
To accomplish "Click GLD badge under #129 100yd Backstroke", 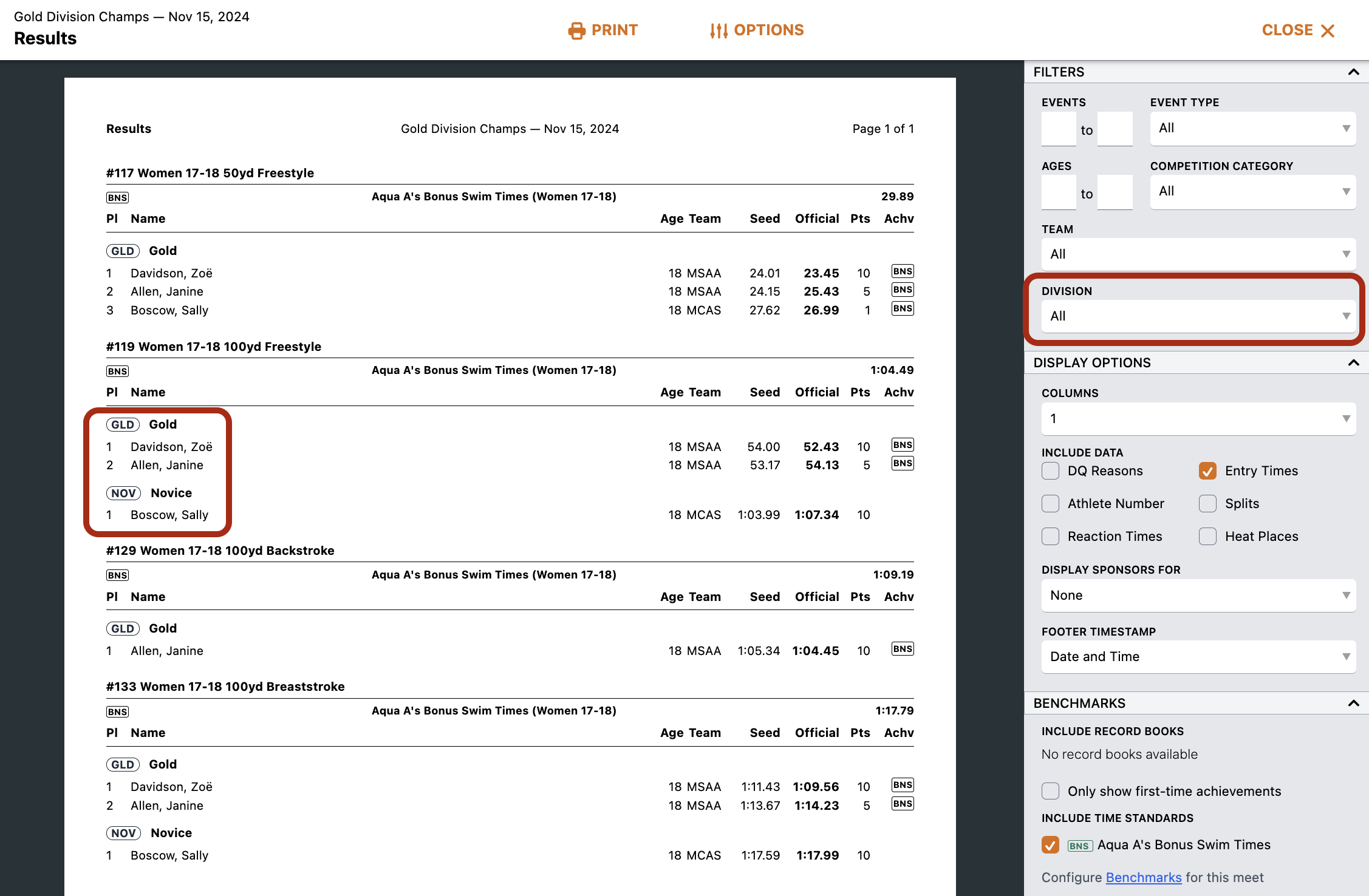I will [123, 628].
